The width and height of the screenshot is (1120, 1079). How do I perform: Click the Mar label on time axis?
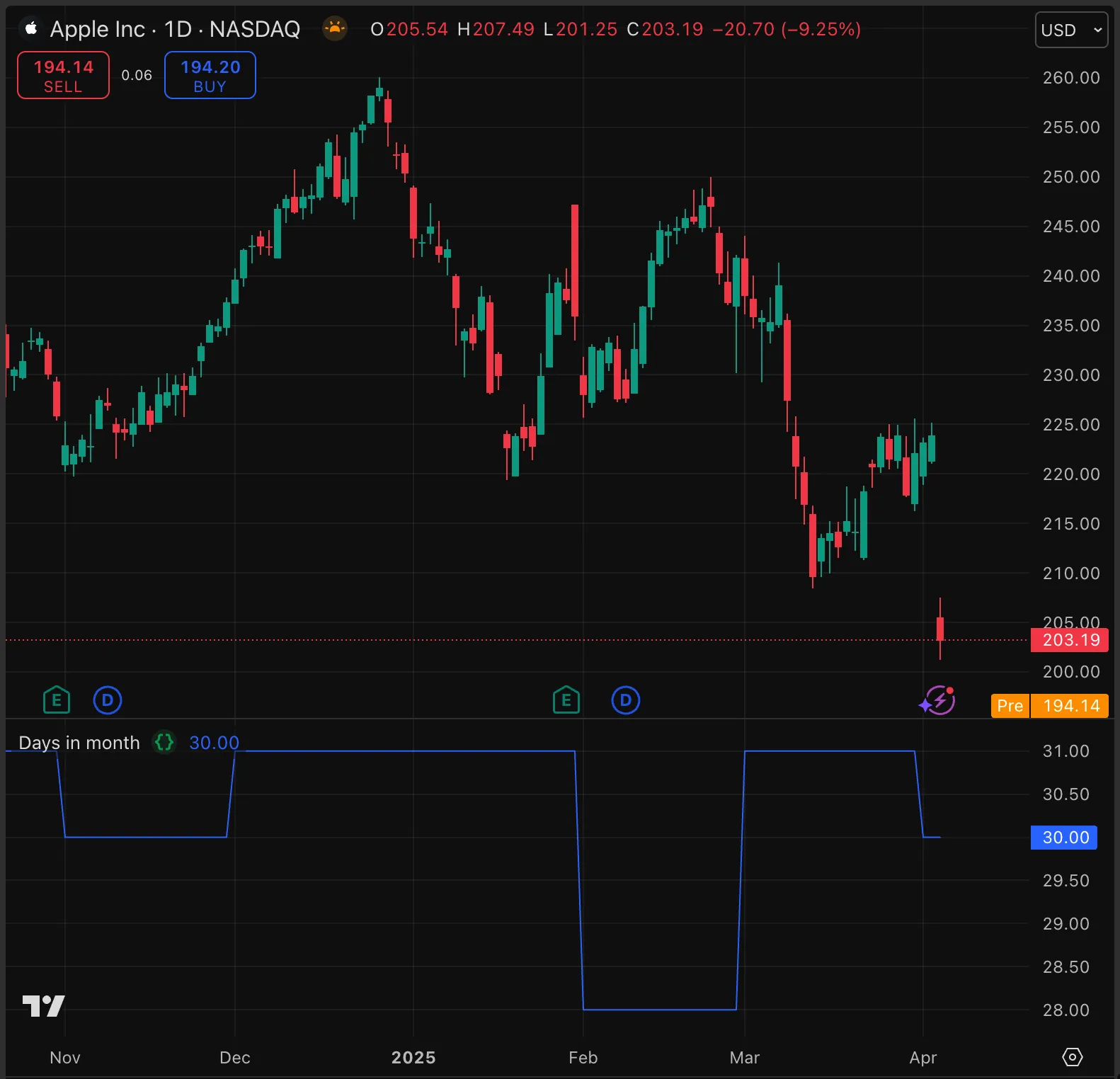coord(744,1058)
